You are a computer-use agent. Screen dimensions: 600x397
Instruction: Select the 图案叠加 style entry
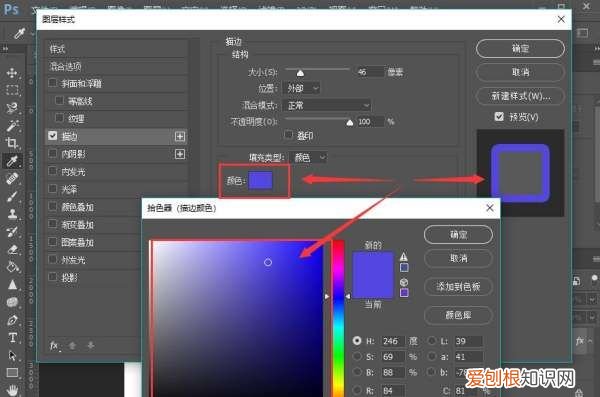click(x=78, y=242)
